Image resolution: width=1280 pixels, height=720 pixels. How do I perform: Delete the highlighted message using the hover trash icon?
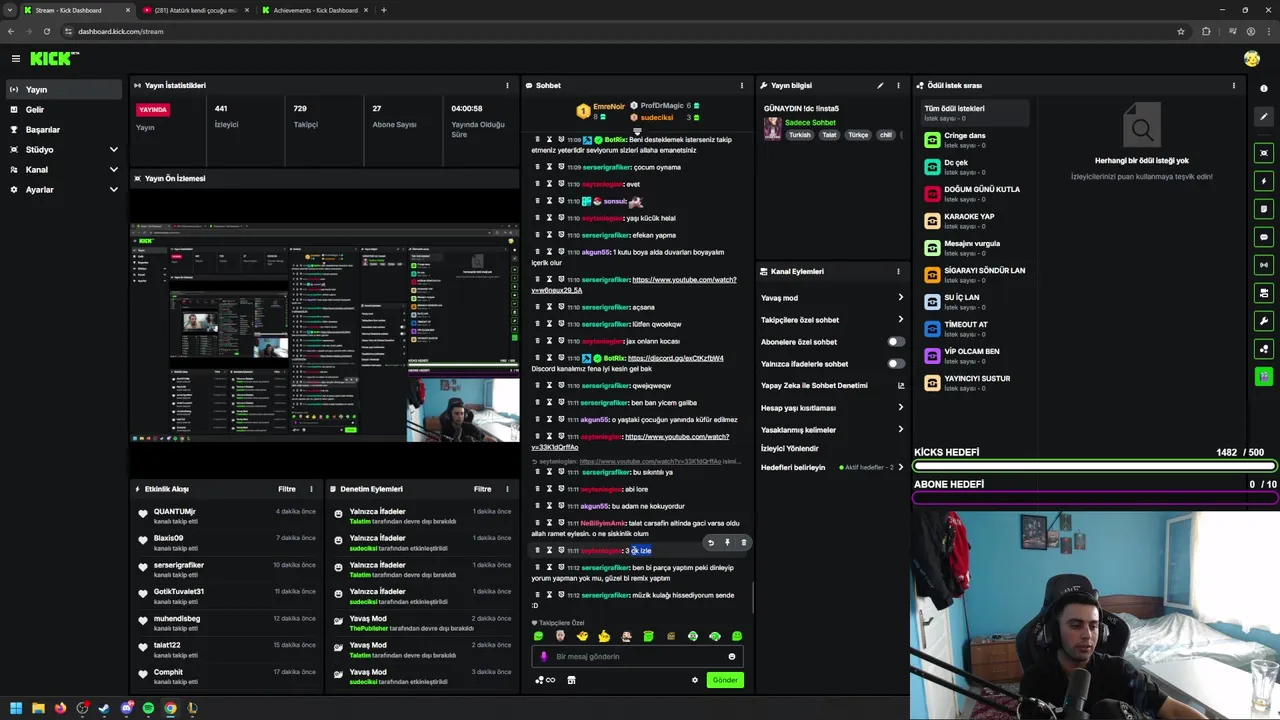point(743,543)
